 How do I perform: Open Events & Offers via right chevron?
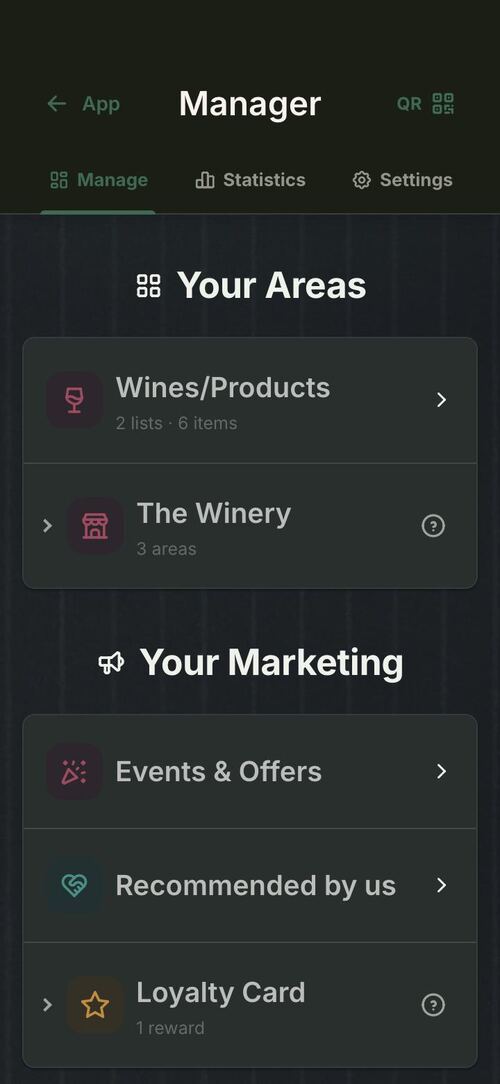click(441, 772)
